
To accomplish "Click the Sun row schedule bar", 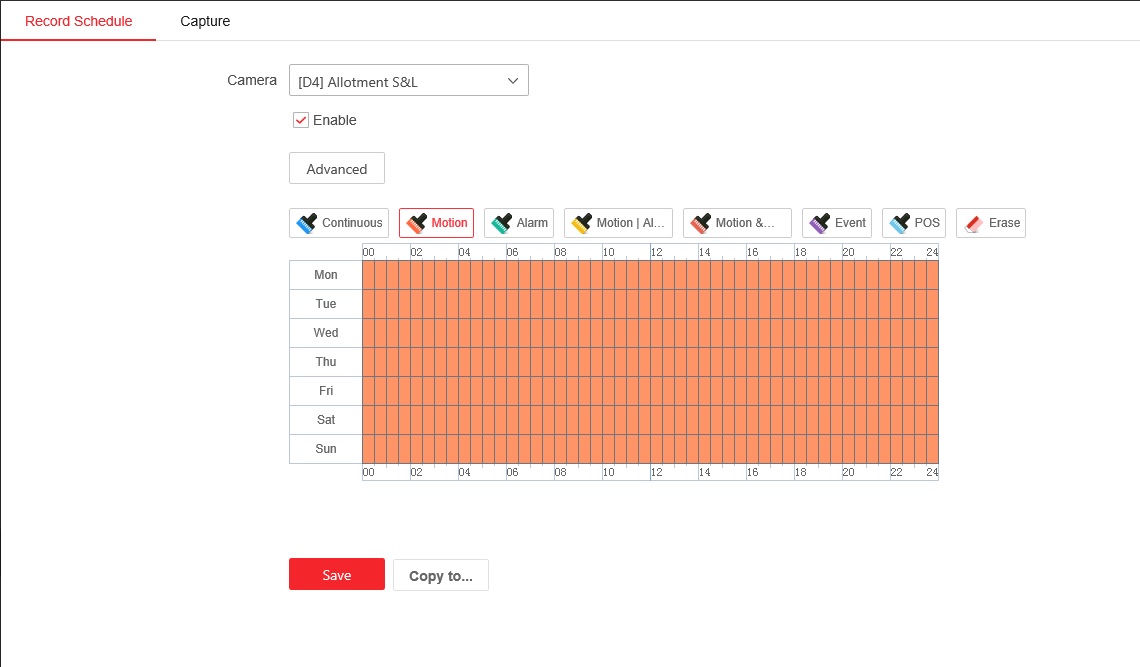I will pos(650,449).
